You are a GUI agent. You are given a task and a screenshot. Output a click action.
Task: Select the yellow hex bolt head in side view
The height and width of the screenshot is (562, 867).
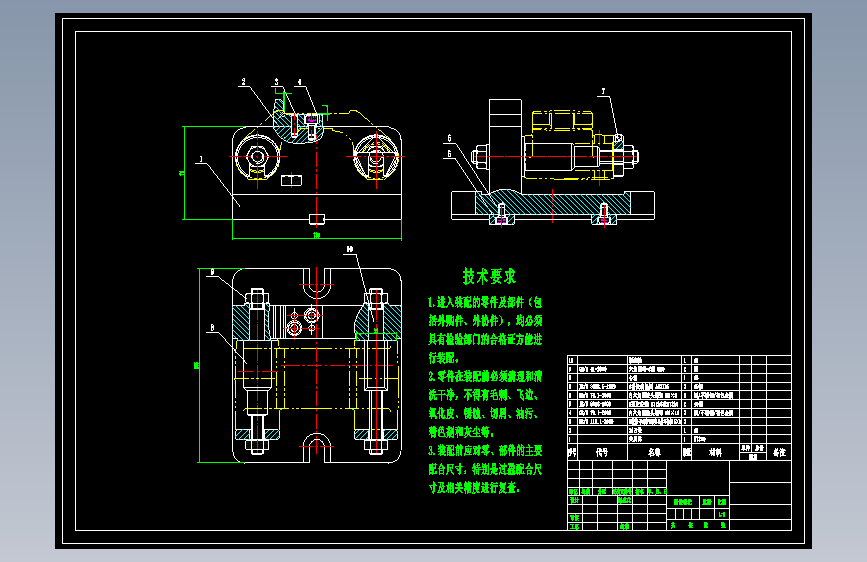coord(561,120)
